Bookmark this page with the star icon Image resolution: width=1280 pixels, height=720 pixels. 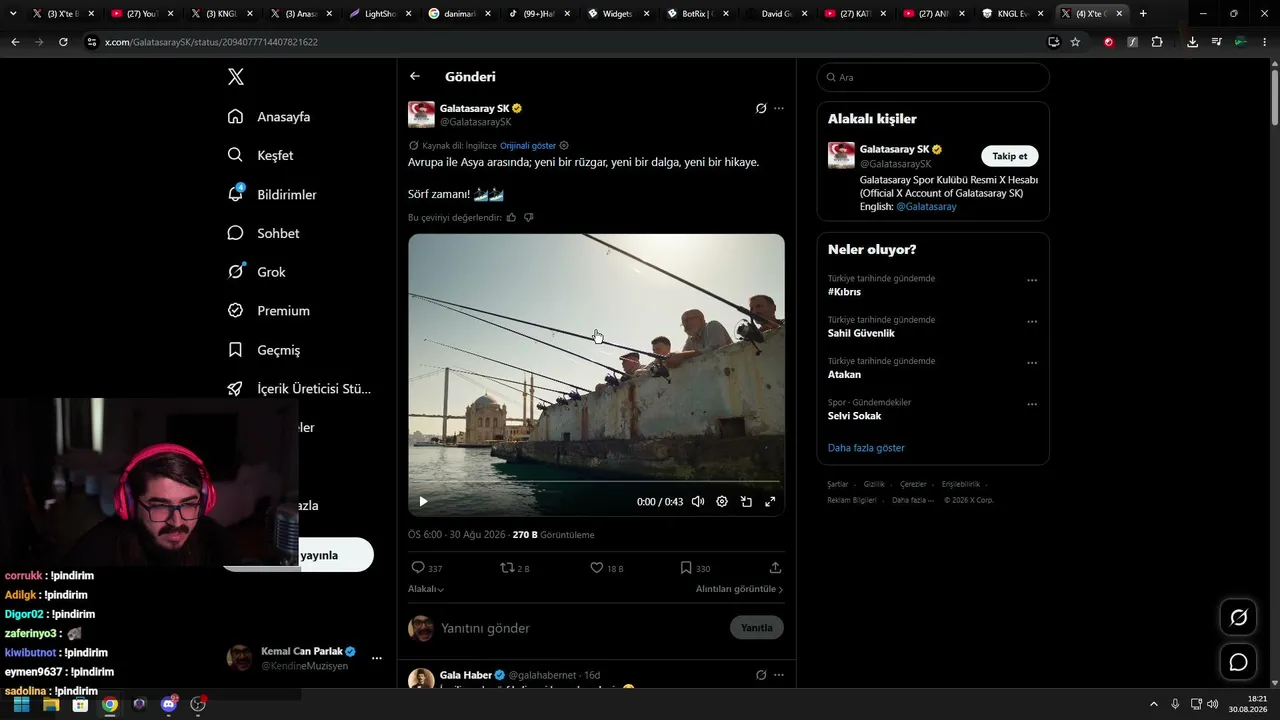(1075, 42)
